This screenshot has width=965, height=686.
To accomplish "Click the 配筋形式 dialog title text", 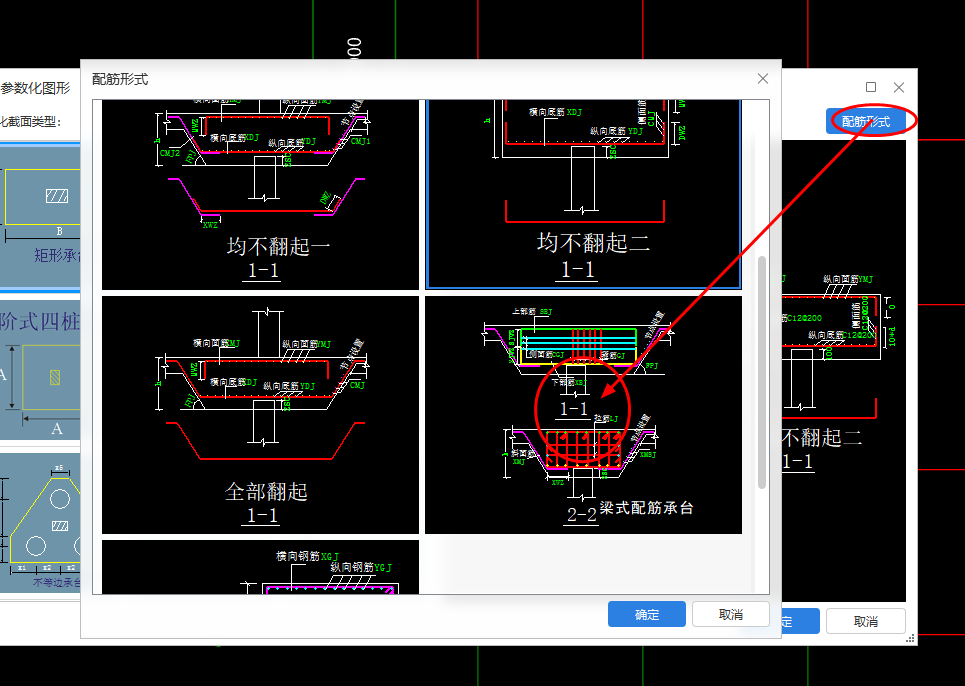I will 120,79.
